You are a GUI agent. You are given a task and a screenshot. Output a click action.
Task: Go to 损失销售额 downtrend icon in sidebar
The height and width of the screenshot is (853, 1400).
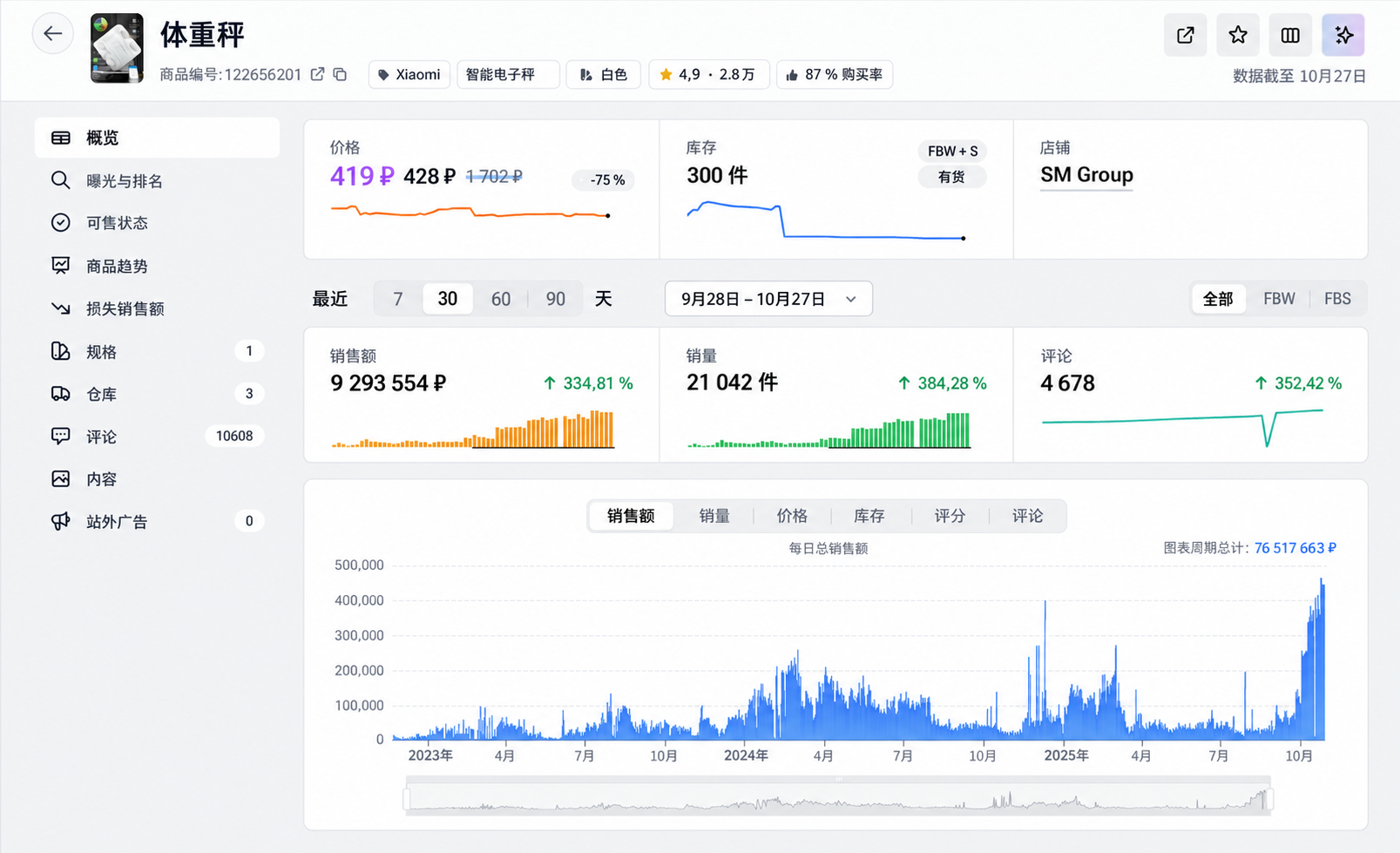pos(60,308)
